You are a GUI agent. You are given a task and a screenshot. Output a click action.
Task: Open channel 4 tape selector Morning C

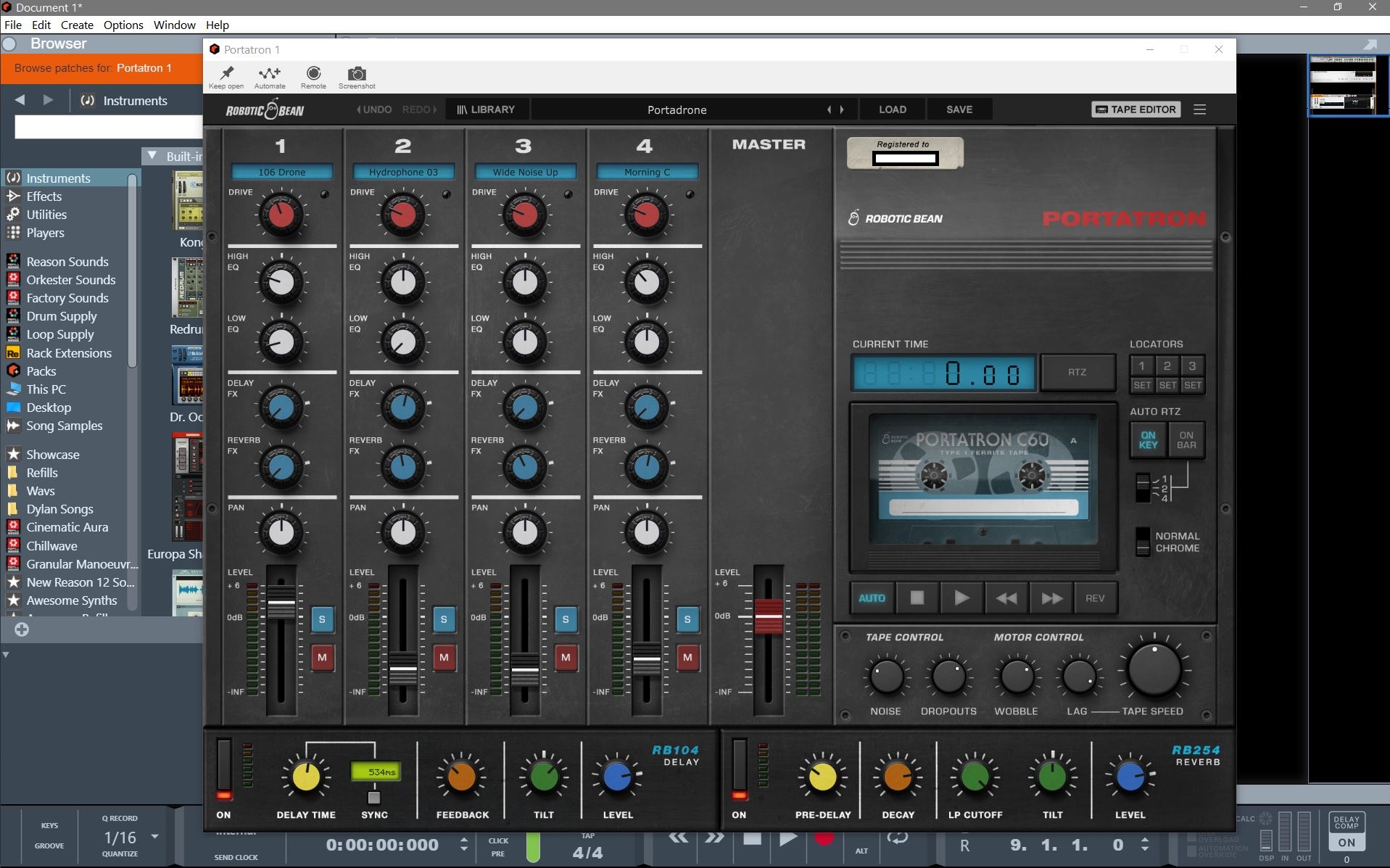(647, 172)
